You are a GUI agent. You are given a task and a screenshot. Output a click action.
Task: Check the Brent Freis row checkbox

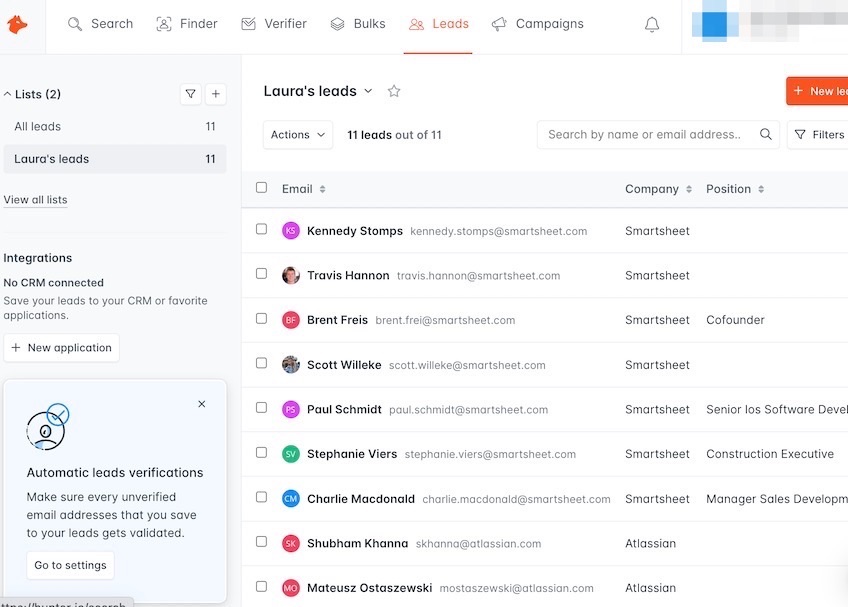coord(261,318)
